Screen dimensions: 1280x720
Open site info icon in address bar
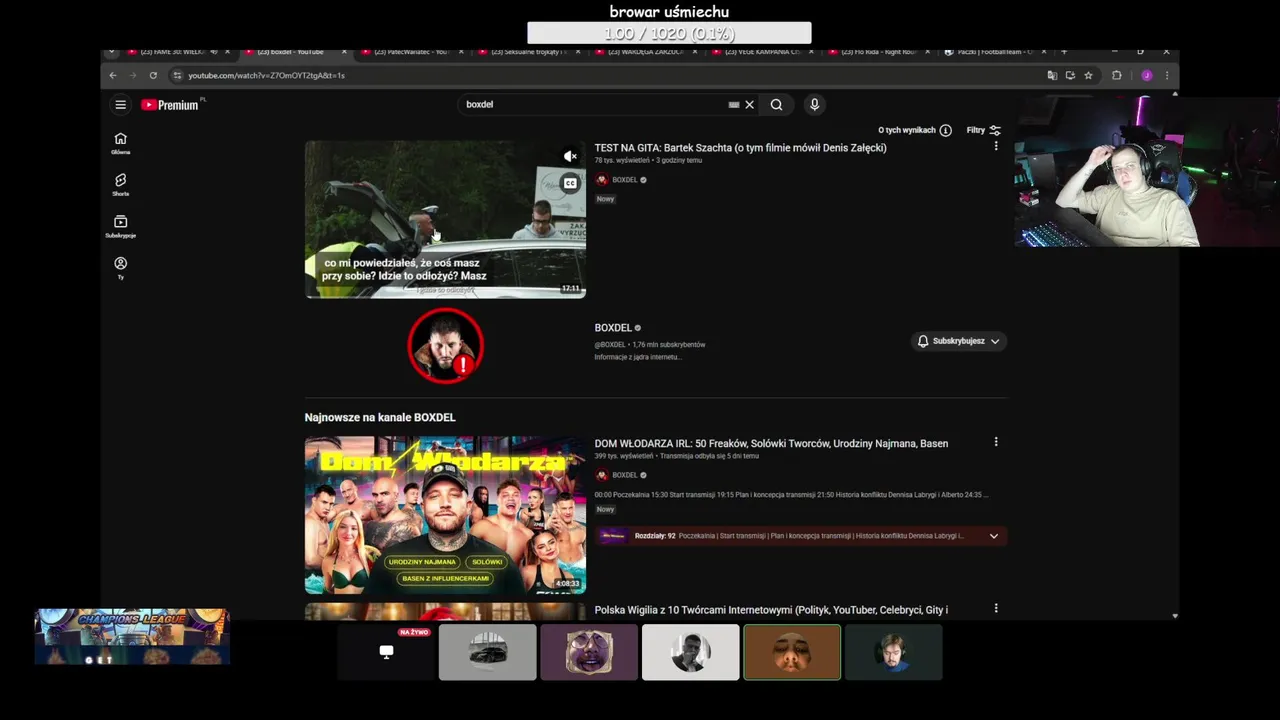[x=177, y=75]
